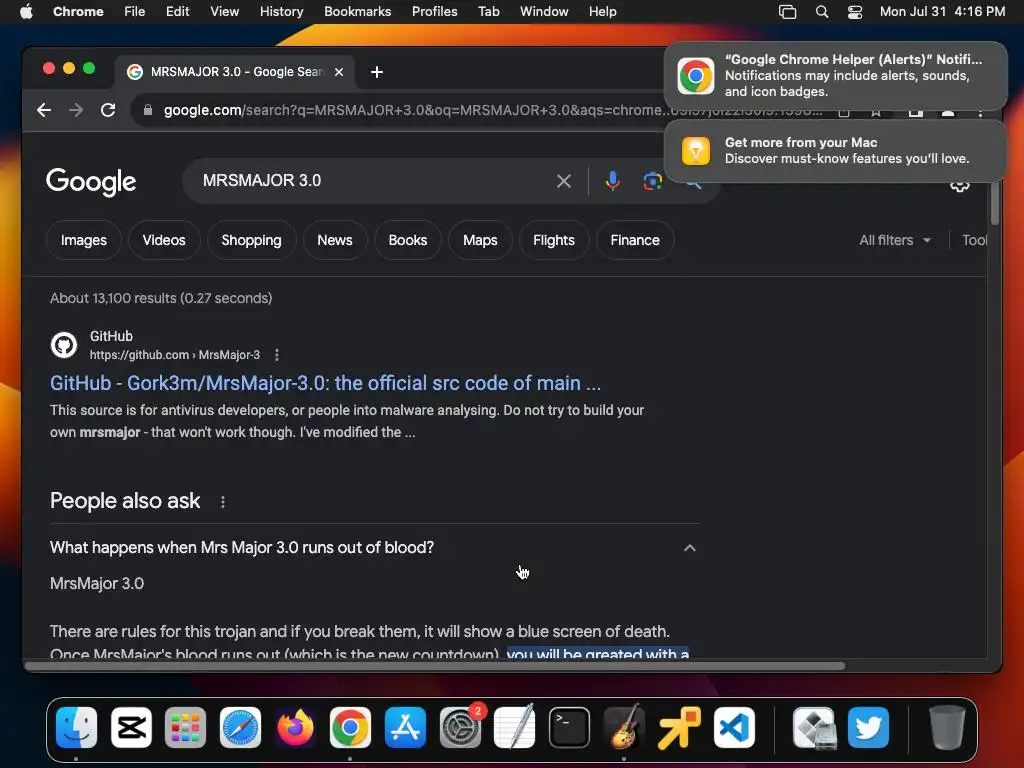1024x768 pixels.
Task: Launch Twitter from the dock
Action: tap(869, 727)
